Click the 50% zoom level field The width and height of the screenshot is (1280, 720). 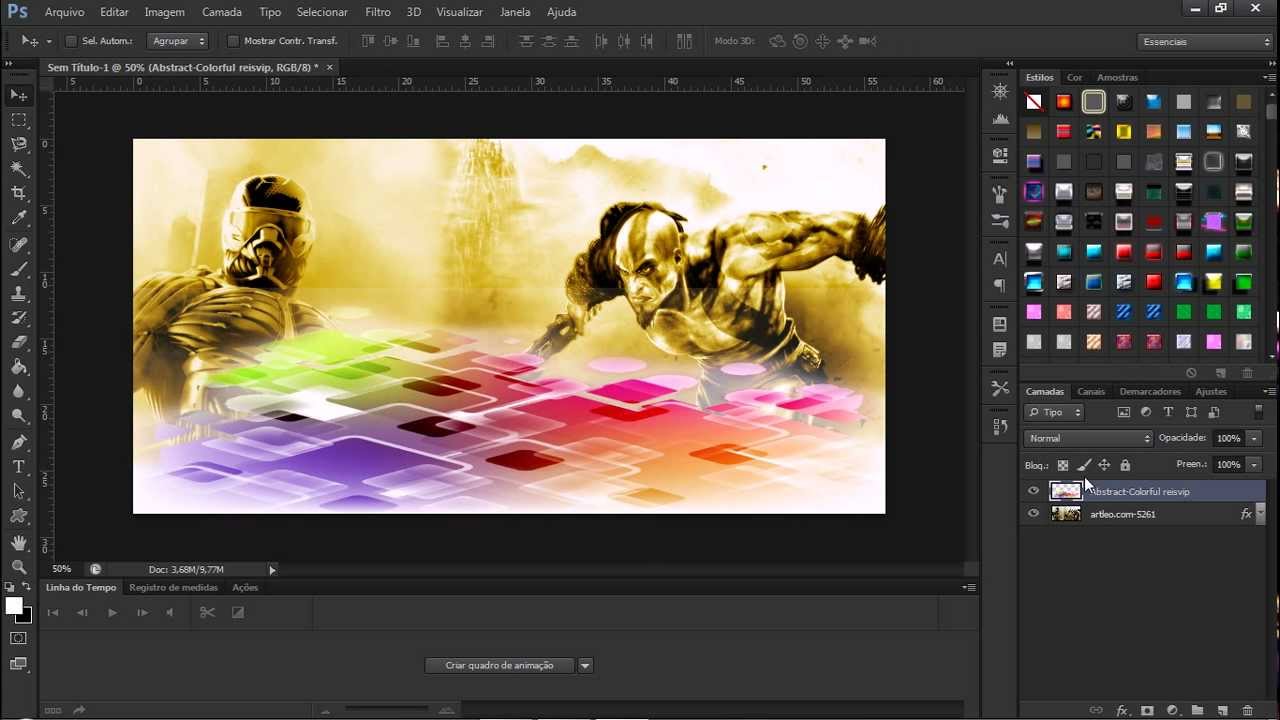[x=62, y=569]
